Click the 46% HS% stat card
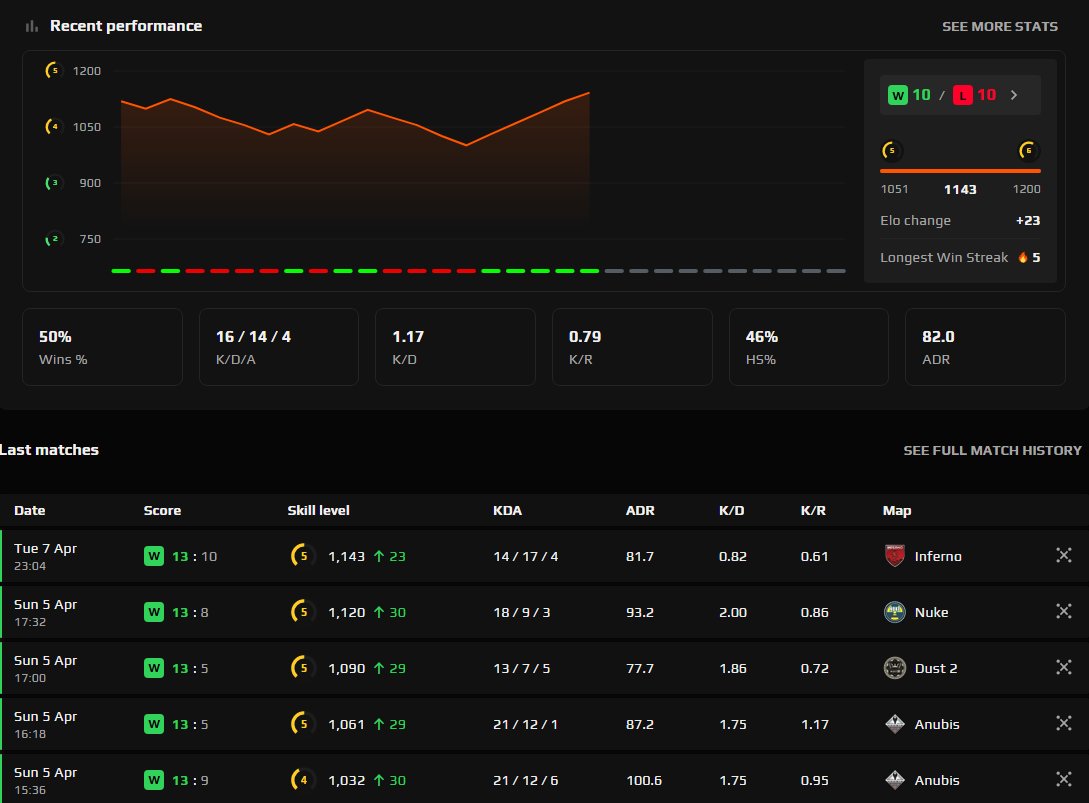The height and width of the screenshot is (803, 1089). (x=808, y=347)
